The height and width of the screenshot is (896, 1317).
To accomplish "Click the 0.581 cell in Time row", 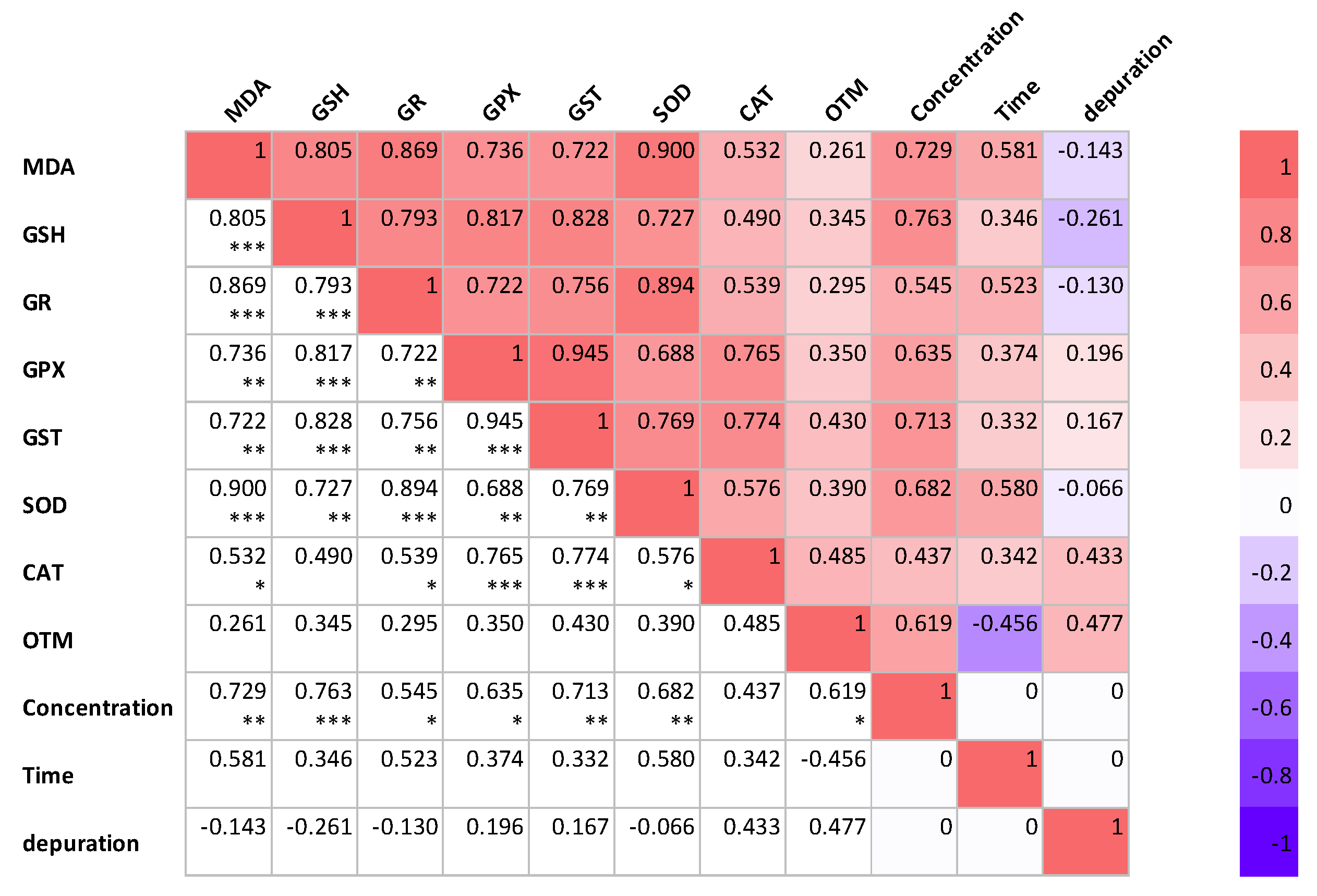I will [x=229, y=773].
